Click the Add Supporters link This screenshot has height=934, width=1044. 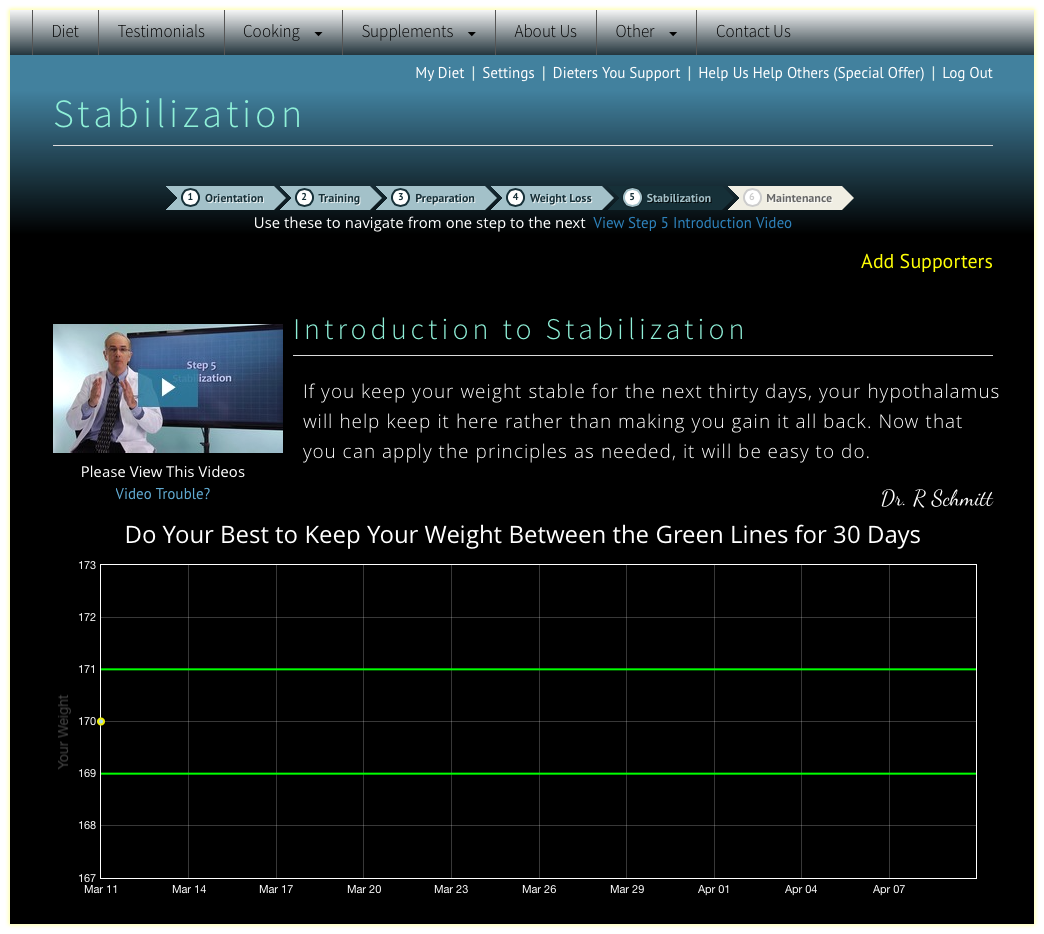click(x=926, y=262)
